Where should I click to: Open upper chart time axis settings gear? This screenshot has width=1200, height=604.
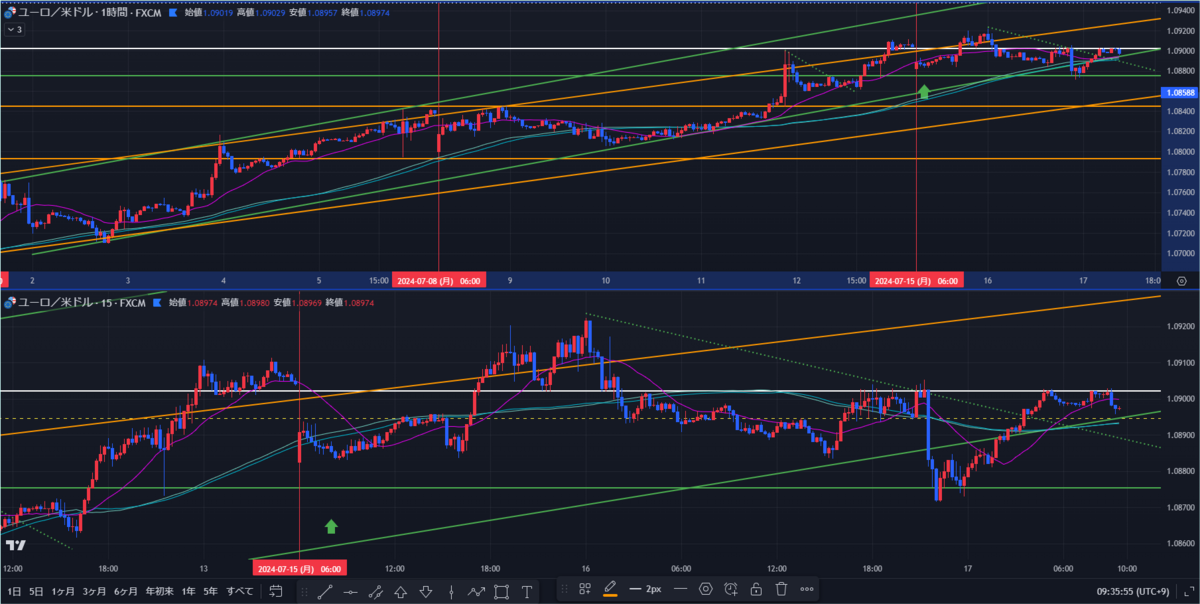click(x=1181, y=282)
